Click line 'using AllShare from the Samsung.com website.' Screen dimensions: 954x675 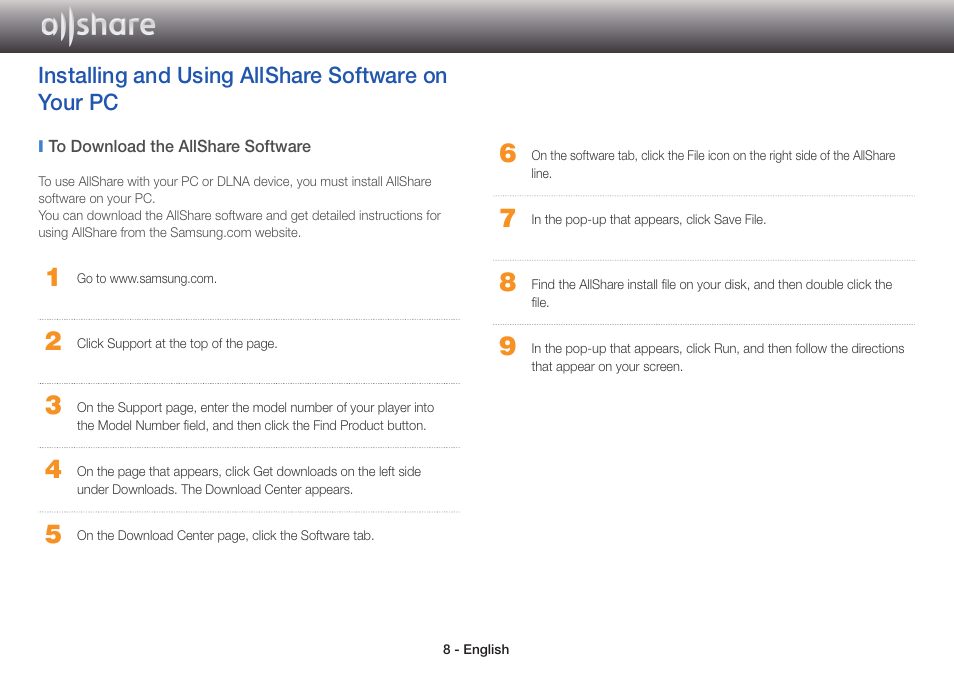coord(170,233)
